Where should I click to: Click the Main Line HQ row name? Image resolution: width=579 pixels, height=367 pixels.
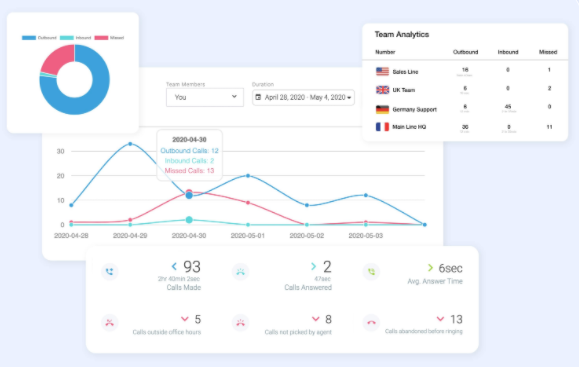409,127
